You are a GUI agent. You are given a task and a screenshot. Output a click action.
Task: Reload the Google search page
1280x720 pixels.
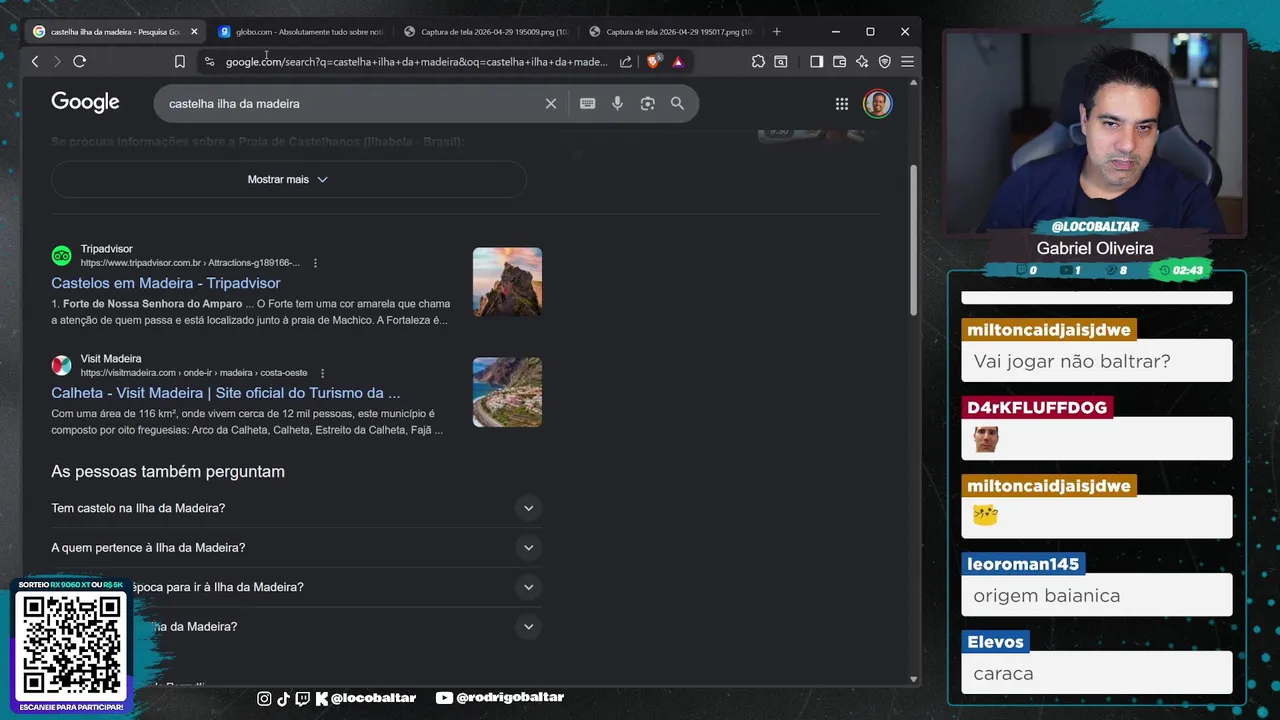tap(80, 61)
